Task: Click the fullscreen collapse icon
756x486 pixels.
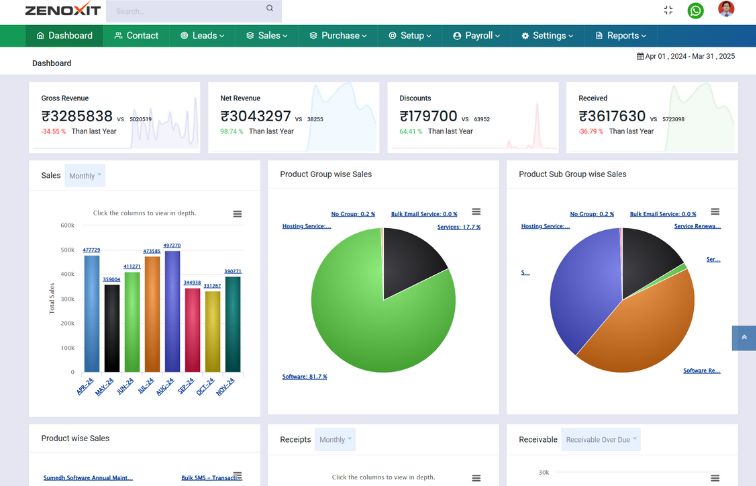Action: point(668,10)
